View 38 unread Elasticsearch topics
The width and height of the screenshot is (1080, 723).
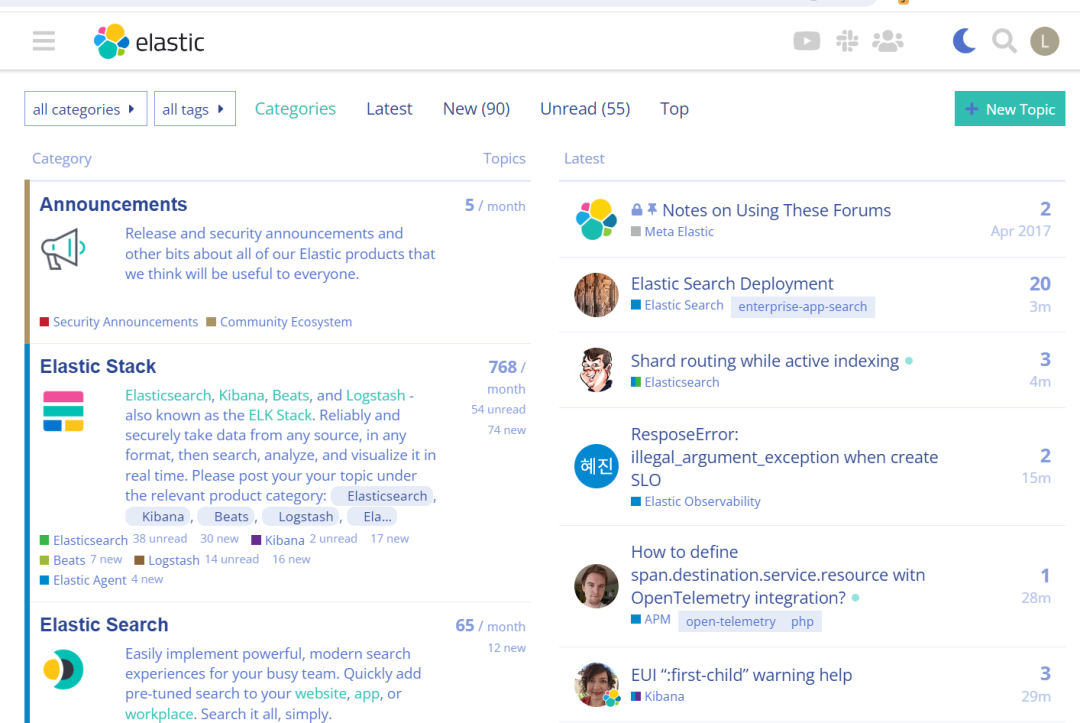point(160,538)
